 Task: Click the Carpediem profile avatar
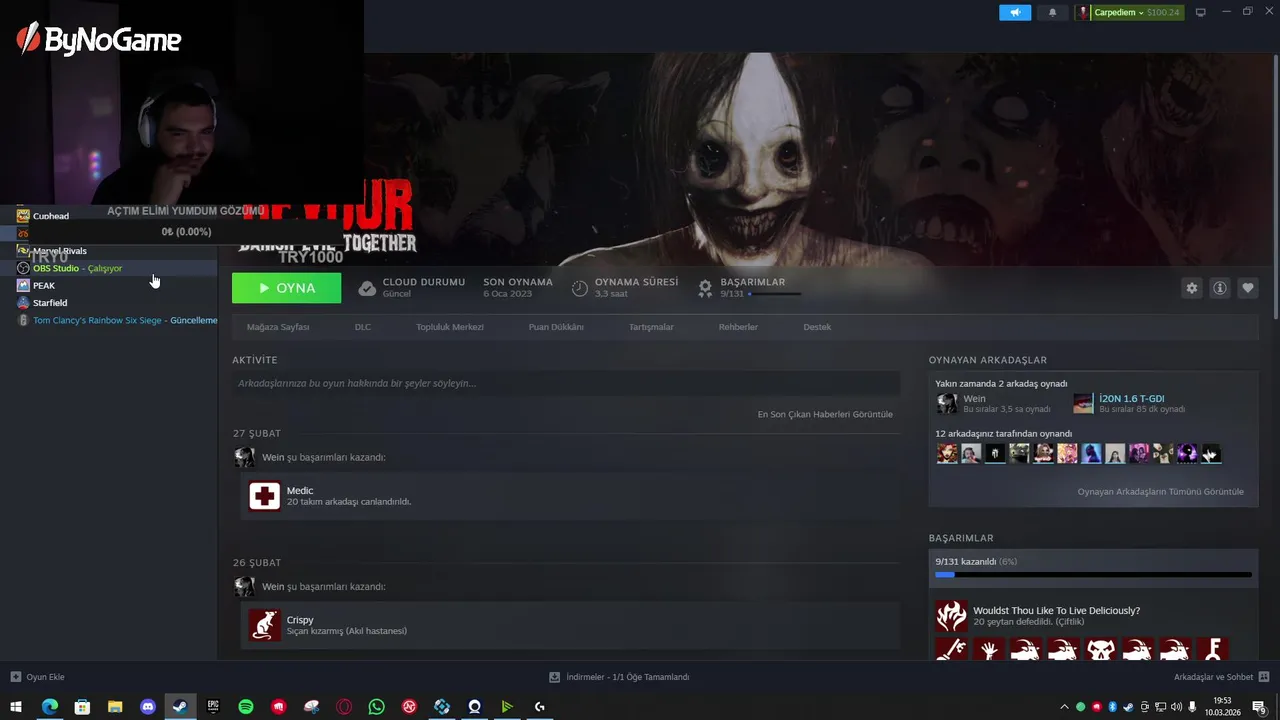[x=1083, y=12]
